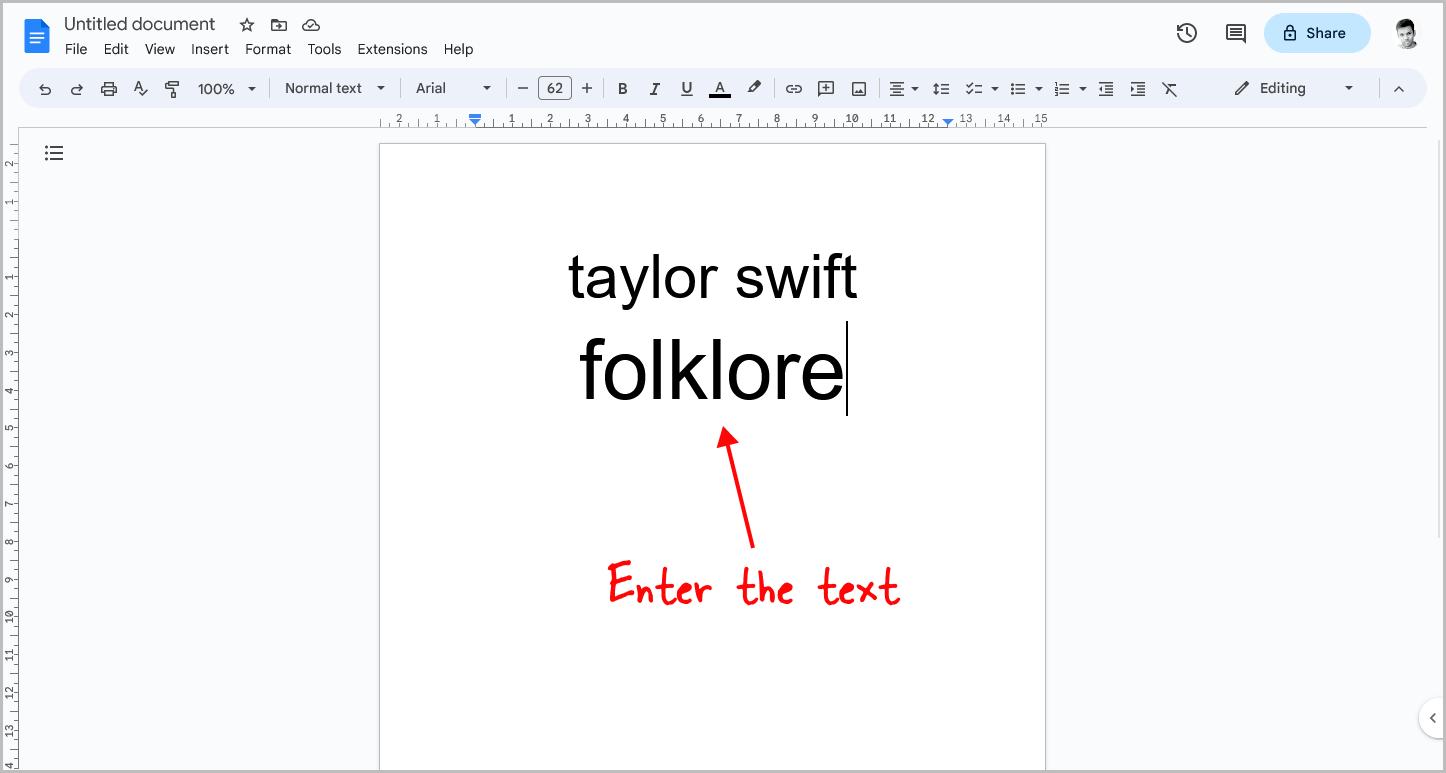Clear formatting from selected text
Screen dimensions: 1446x773
(x=1170, y=89)
